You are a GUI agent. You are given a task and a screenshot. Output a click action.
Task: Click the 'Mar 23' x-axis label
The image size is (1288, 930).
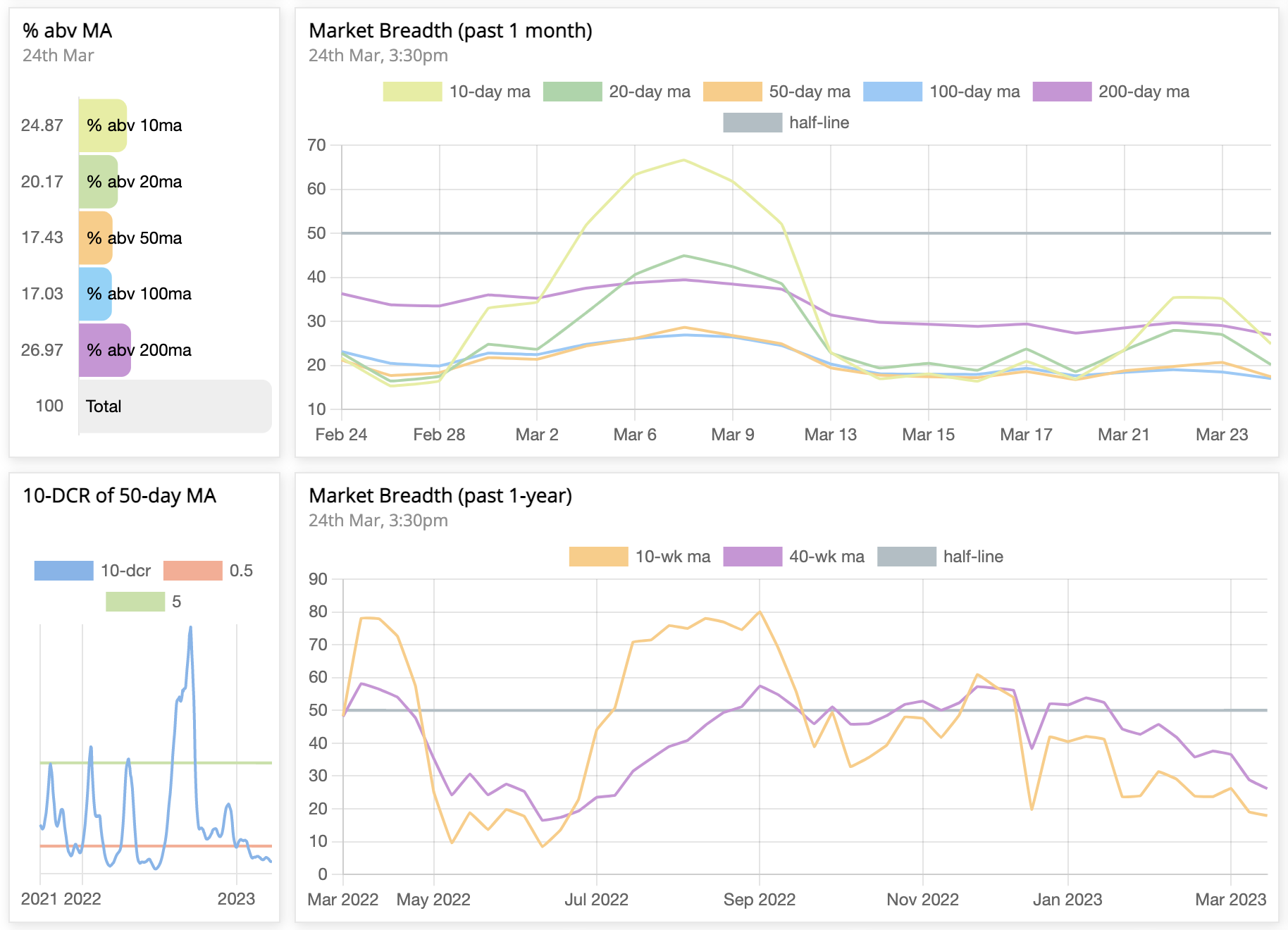[x=1222, y=435]
